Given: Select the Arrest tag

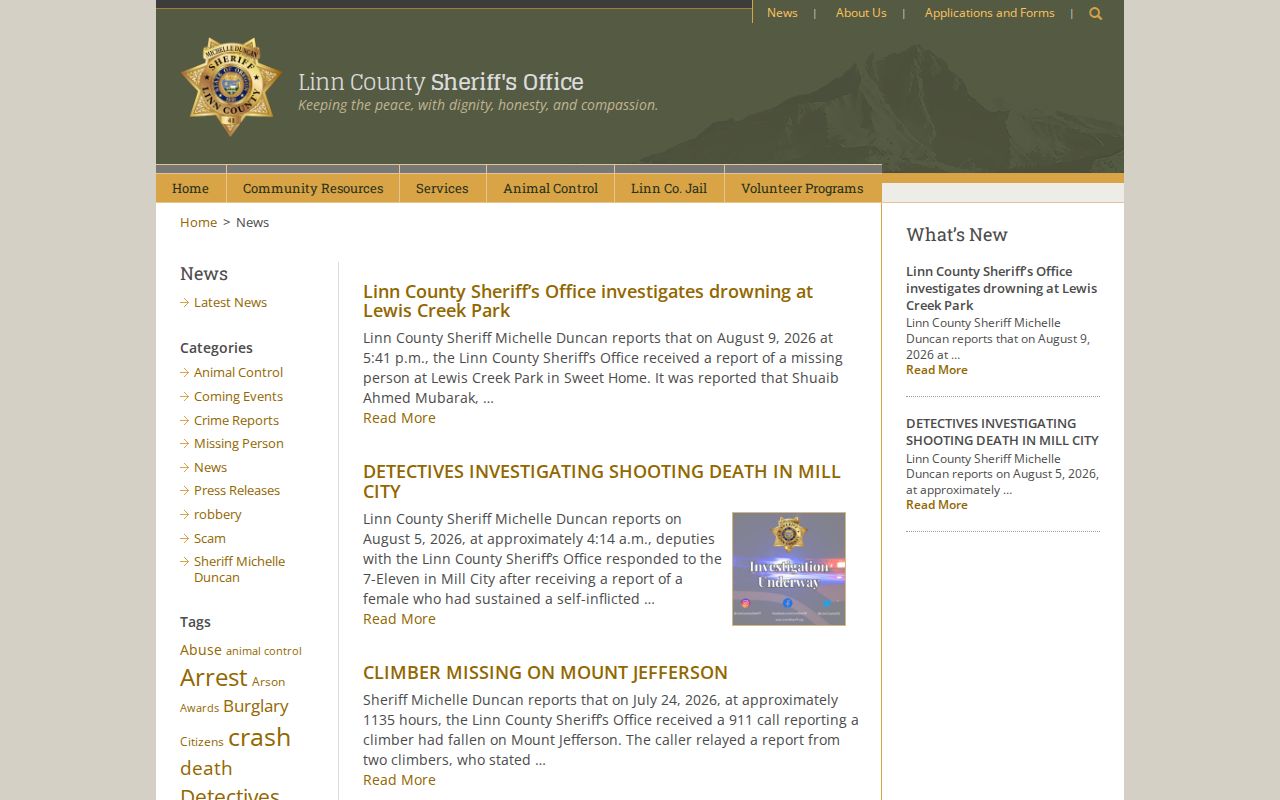Looking at the screenshot, I should (x=213, y=678).
